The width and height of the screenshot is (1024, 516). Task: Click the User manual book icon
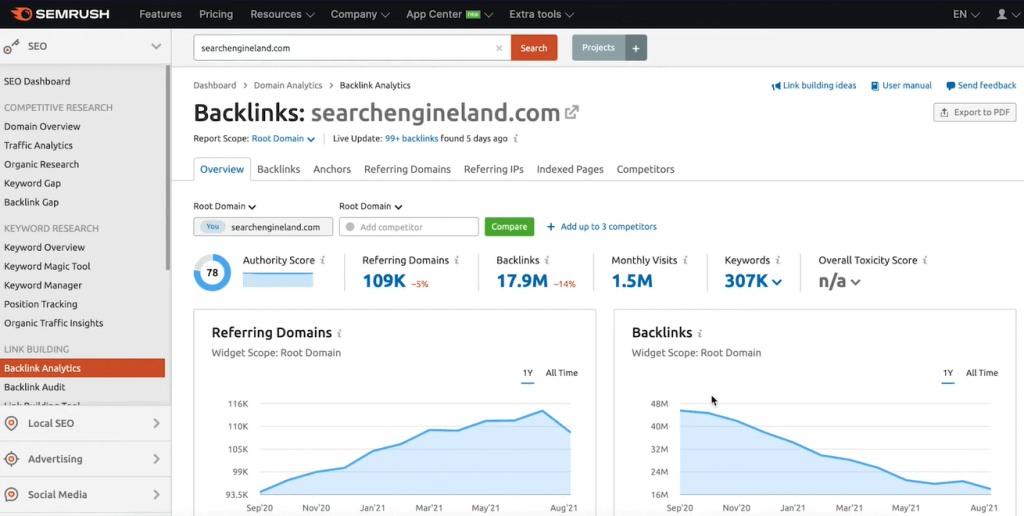tap(874, 86)
